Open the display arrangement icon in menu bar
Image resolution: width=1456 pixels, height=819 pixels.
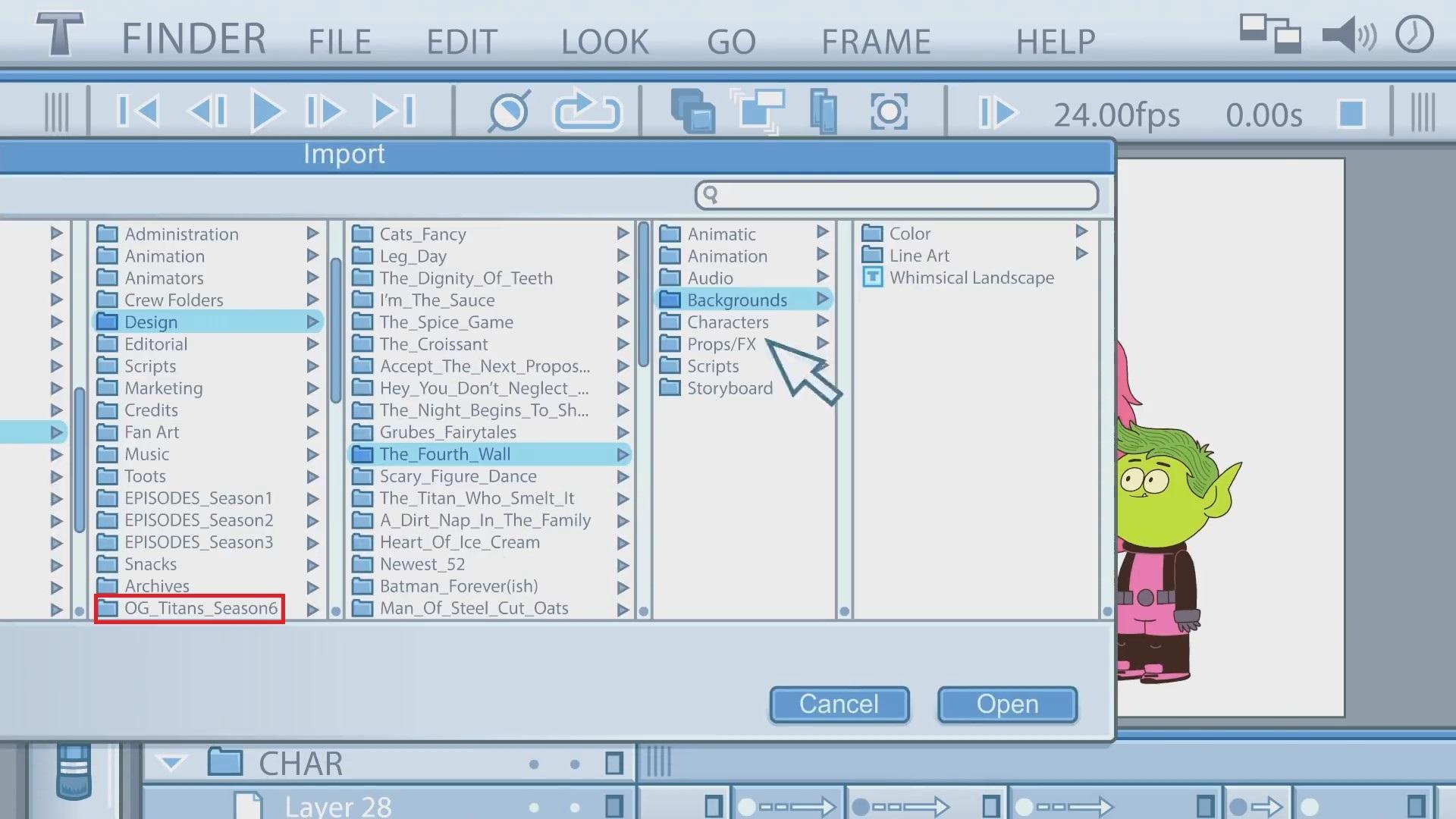tap(1270, 34)
